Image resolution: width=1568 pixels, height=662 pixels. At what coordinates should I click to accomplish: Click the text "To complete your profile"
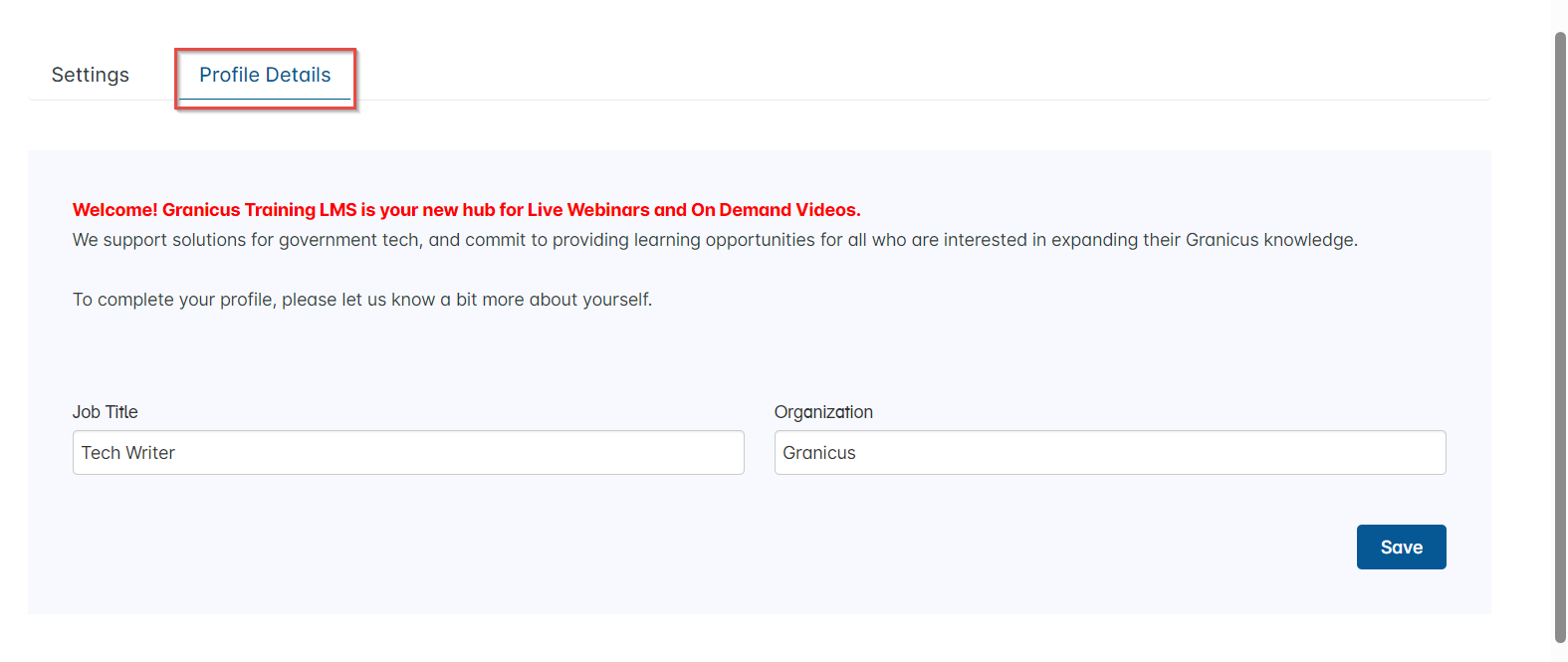(172, 300)
